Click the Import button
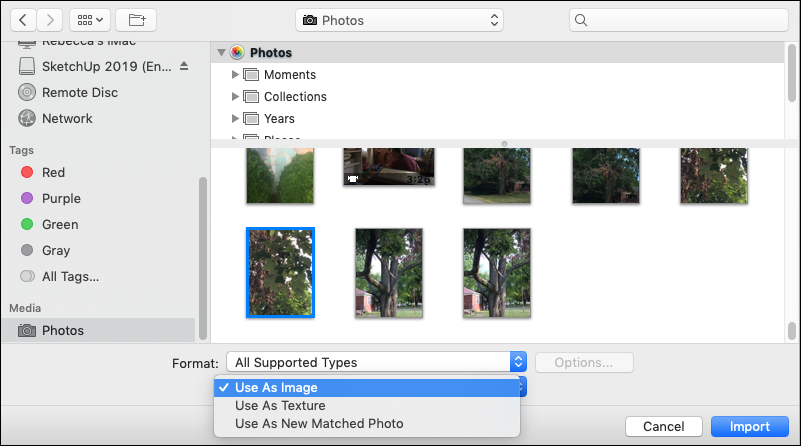 click(749, 427)
